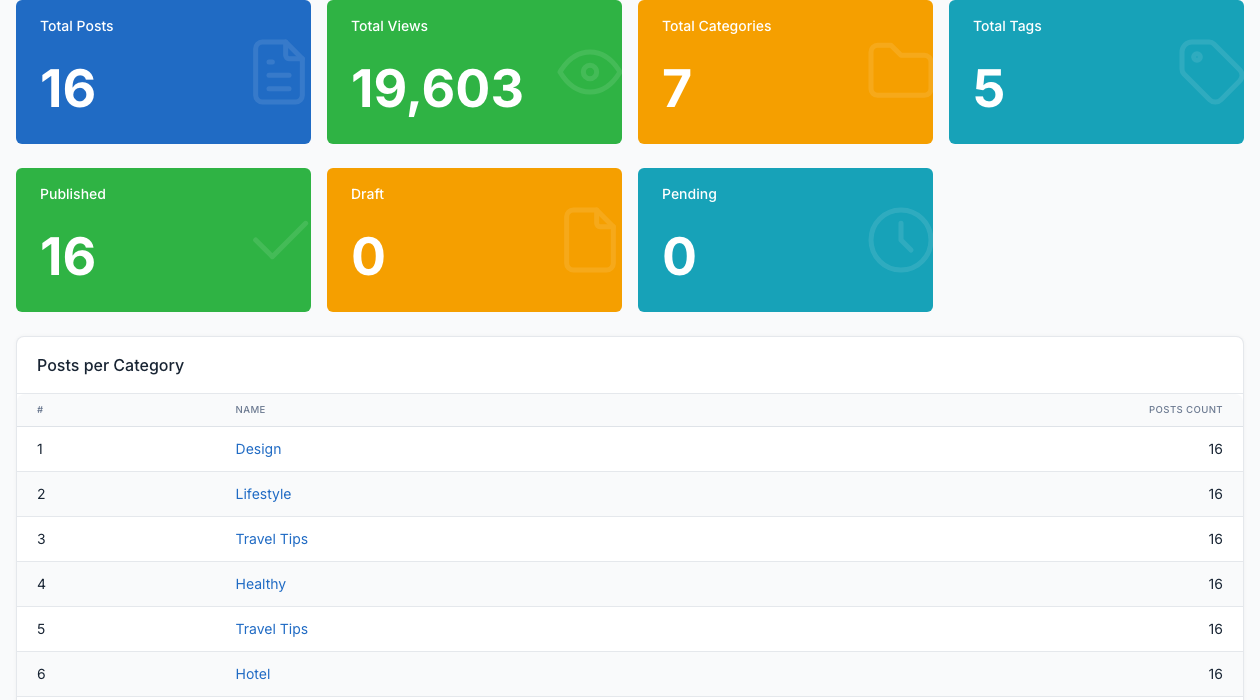Click the "Draft" card label
Screen dimensions: 1260x700
(x=368, y=194)
